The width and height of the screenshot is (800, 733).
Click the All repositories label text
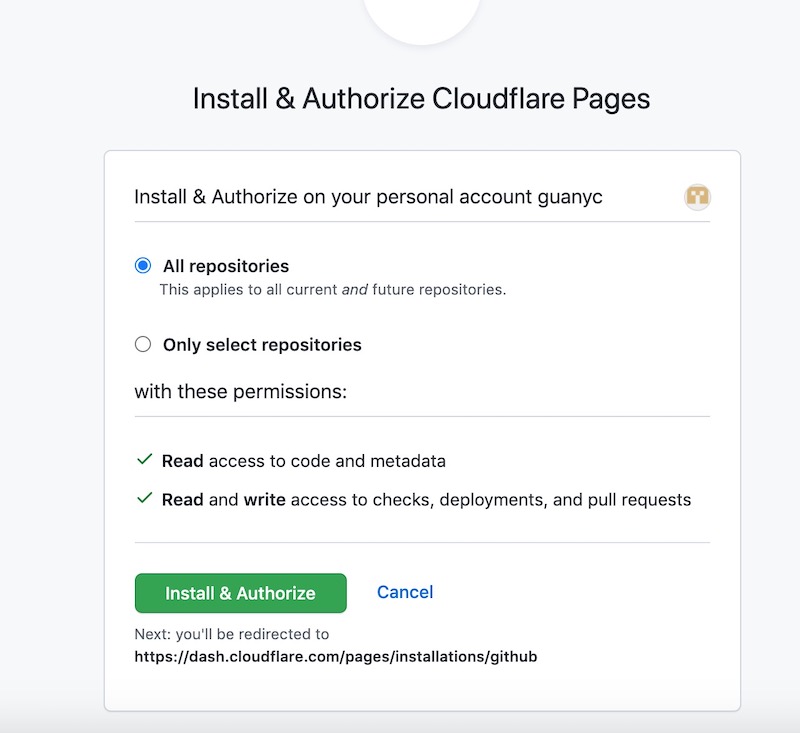[x=226, y=266]
